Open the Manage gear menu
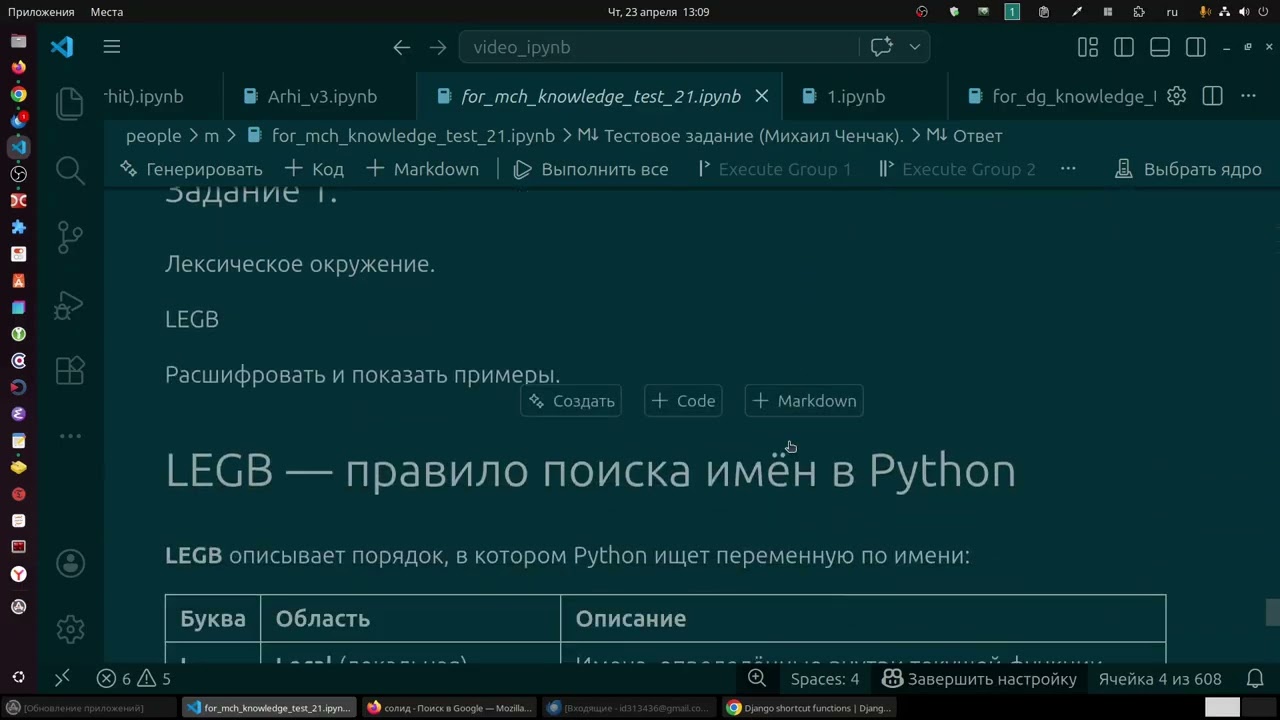Image resolution: width=1280 pixels, height=720 pixels. pyautogui.click(x=70, y=629)
